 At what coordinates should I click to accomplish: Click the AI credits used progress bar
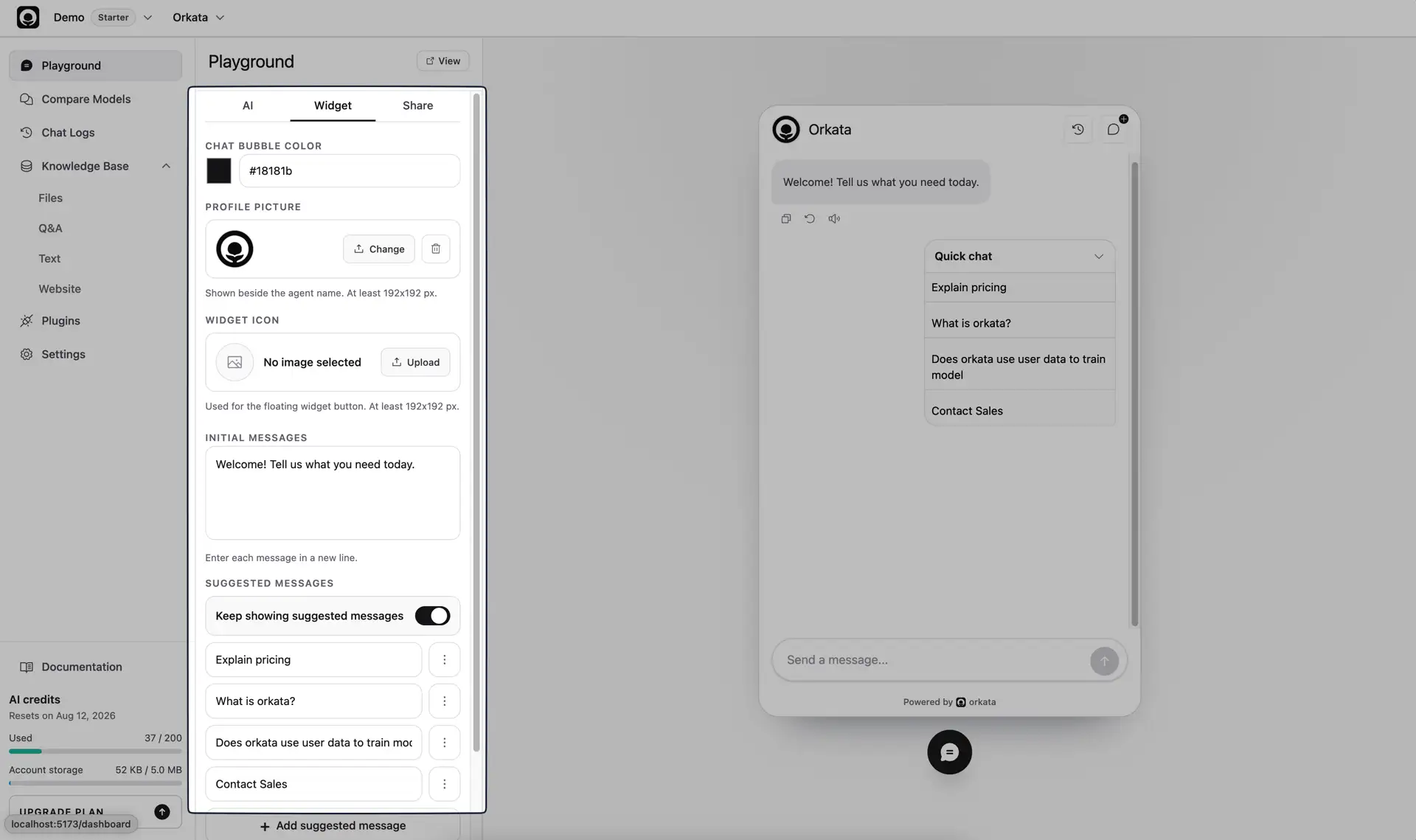(x=95, y=752)
